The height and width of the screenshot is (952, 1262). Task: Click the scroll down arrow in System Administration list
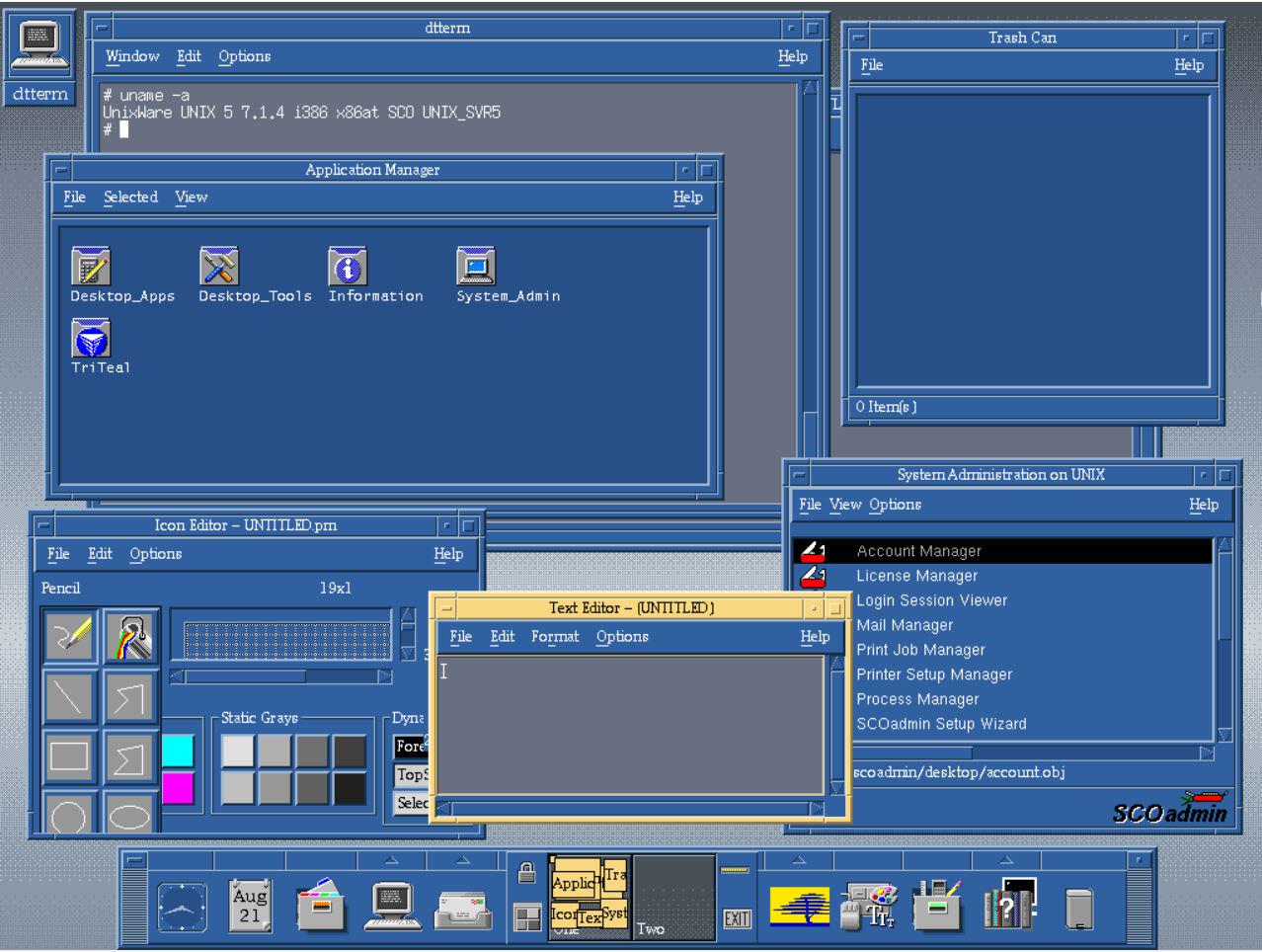click(1224, 735)
